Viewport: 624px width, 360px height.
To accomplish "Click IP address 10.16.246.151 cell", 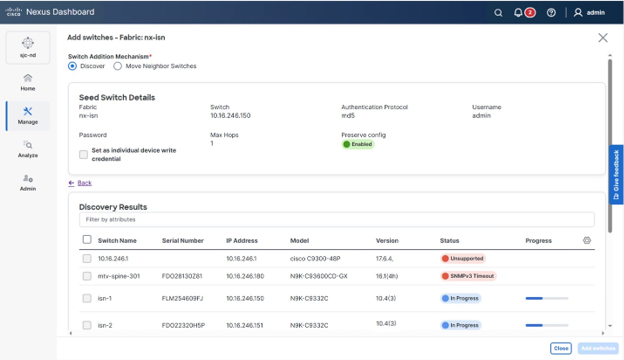I will tap(245, 325).
